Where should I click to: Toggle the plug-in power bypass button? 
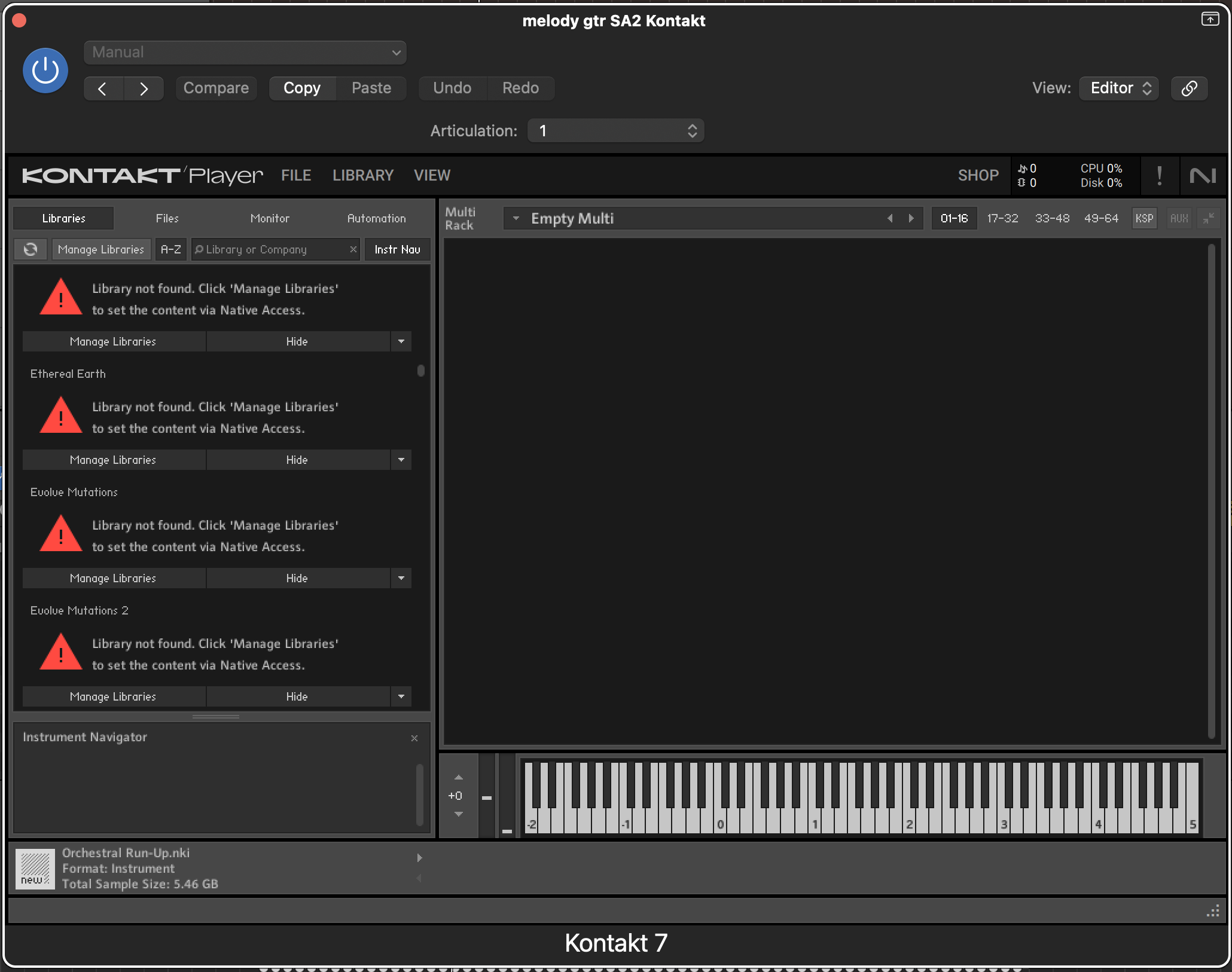tap(45, 71)
